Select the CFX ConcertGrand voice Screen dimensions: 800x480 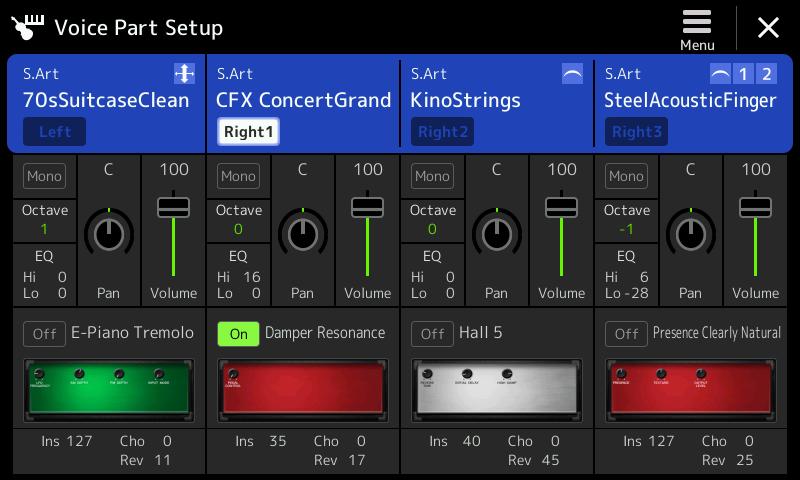304,100
